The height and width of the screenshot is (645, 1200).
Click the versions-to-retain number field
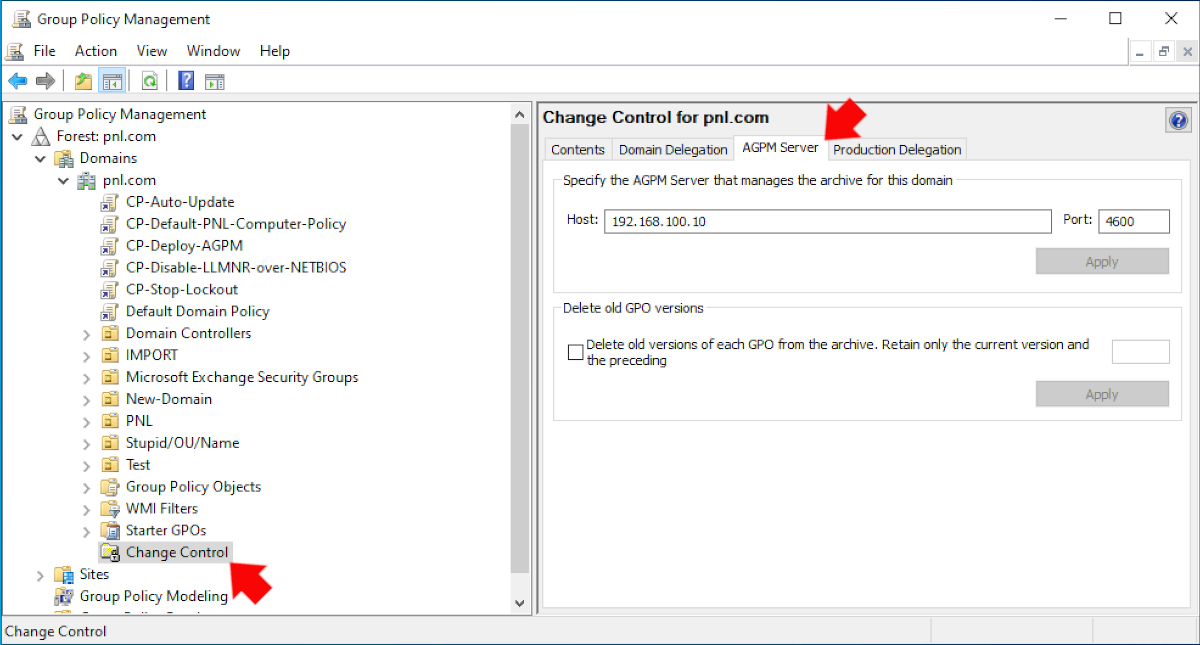[x=1141, y=352]
